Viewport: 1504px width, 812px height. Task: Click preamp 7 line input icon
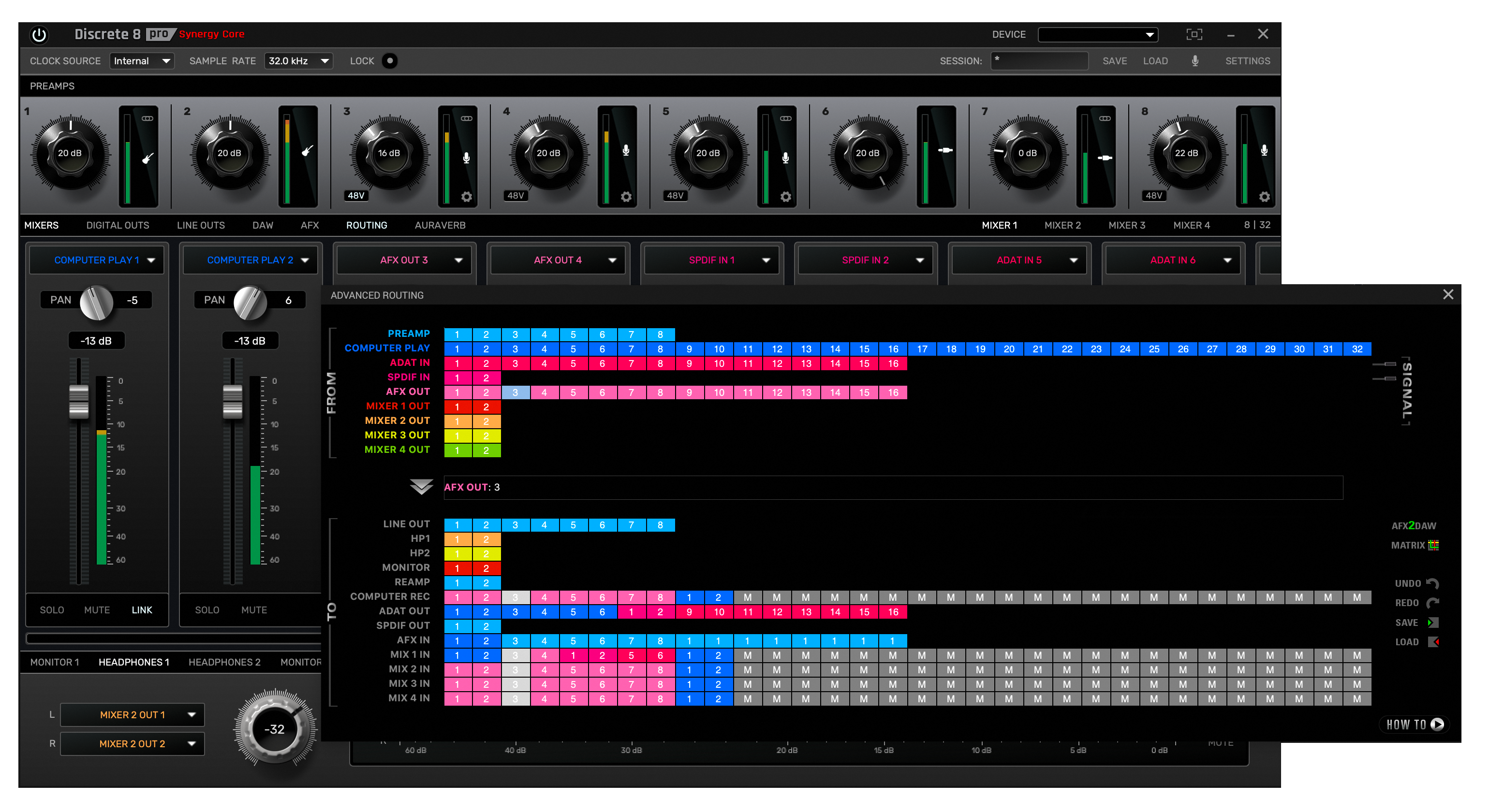click(x=1105, y=158)
